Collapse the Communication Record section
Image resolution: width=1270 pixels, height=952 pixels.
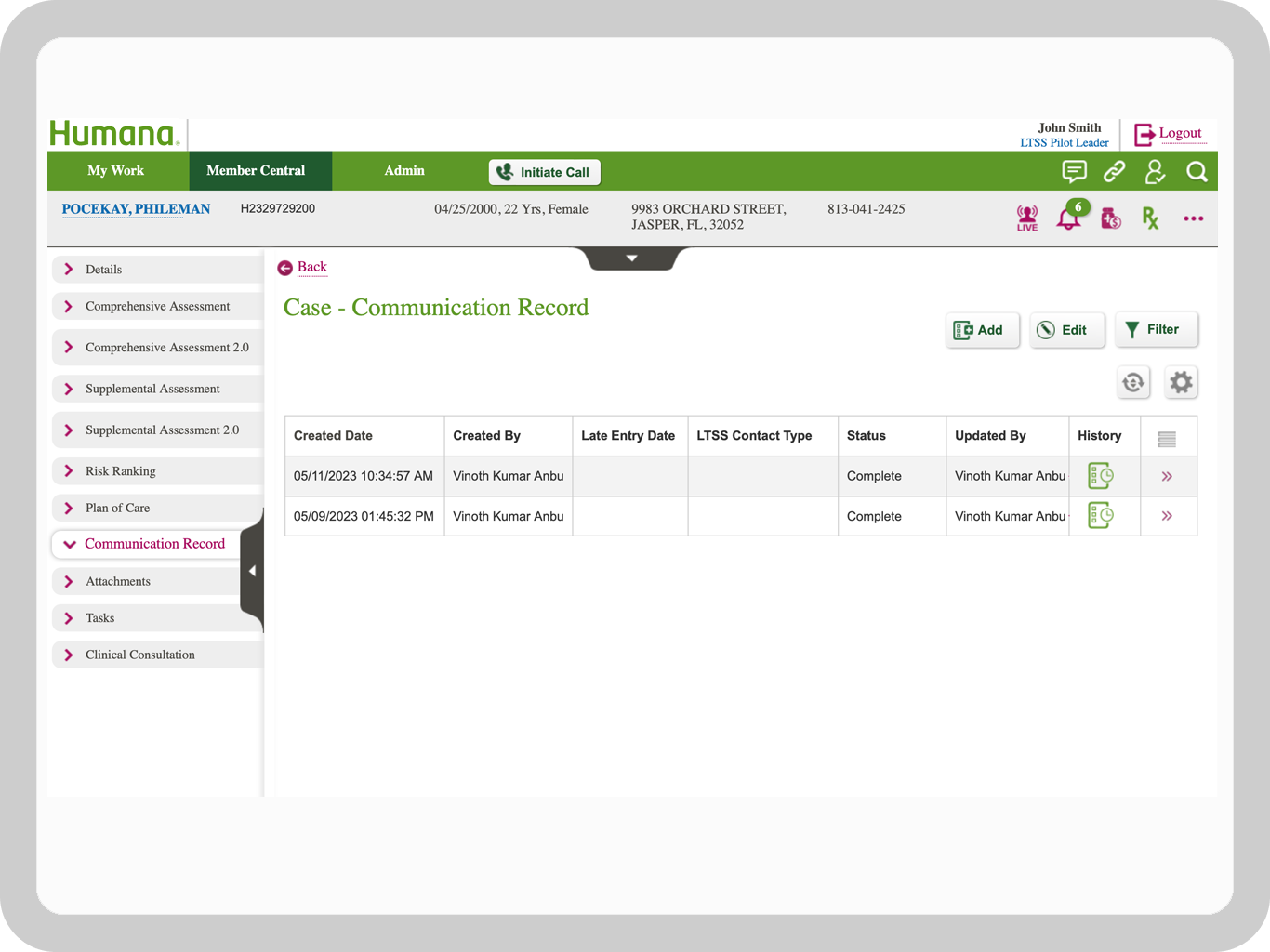[x=154, y=544]
